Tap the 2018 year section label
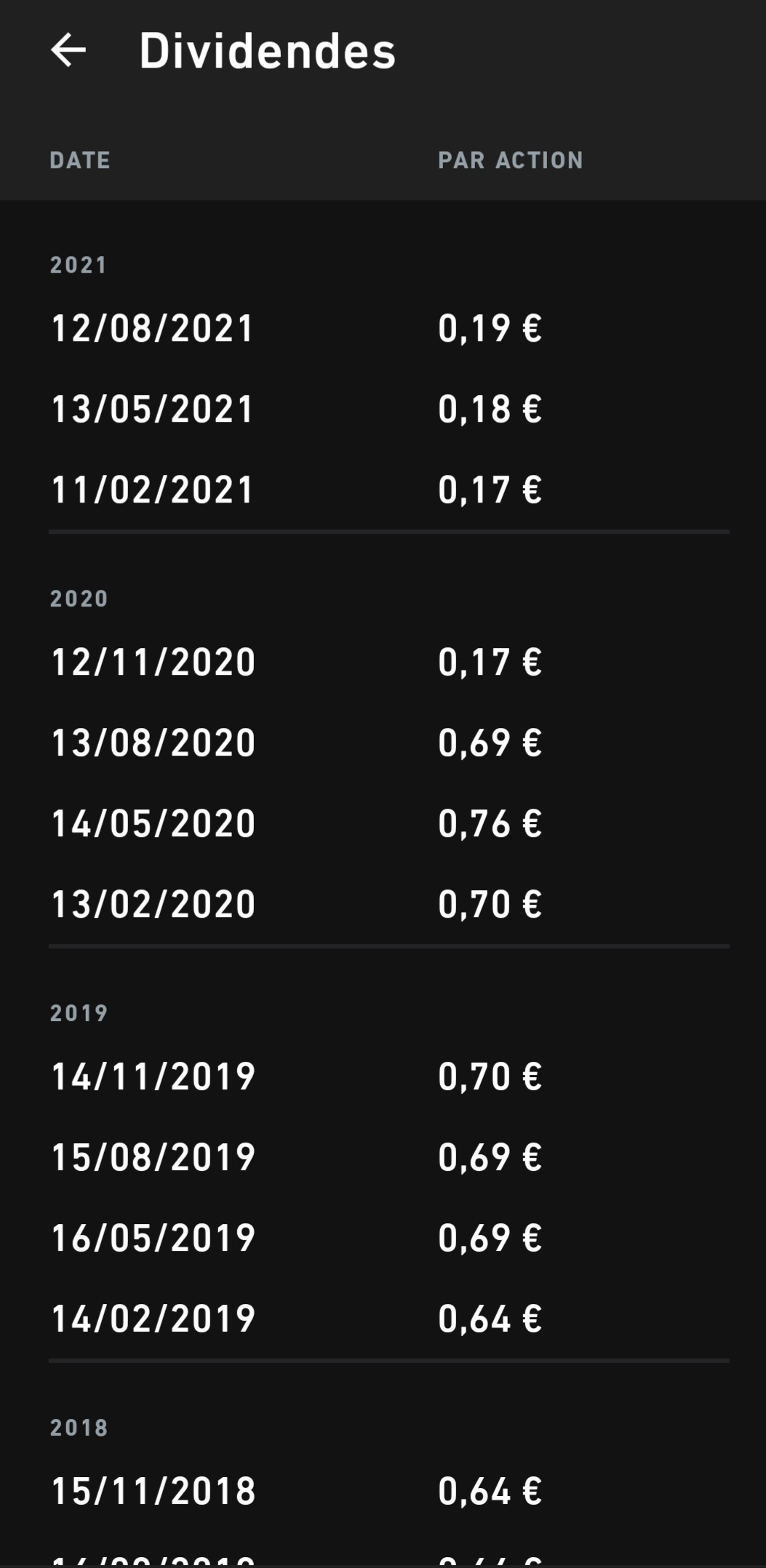The height and width of the screenshot is (1568, 766). pyautogui.click(x=79, y=1428)
